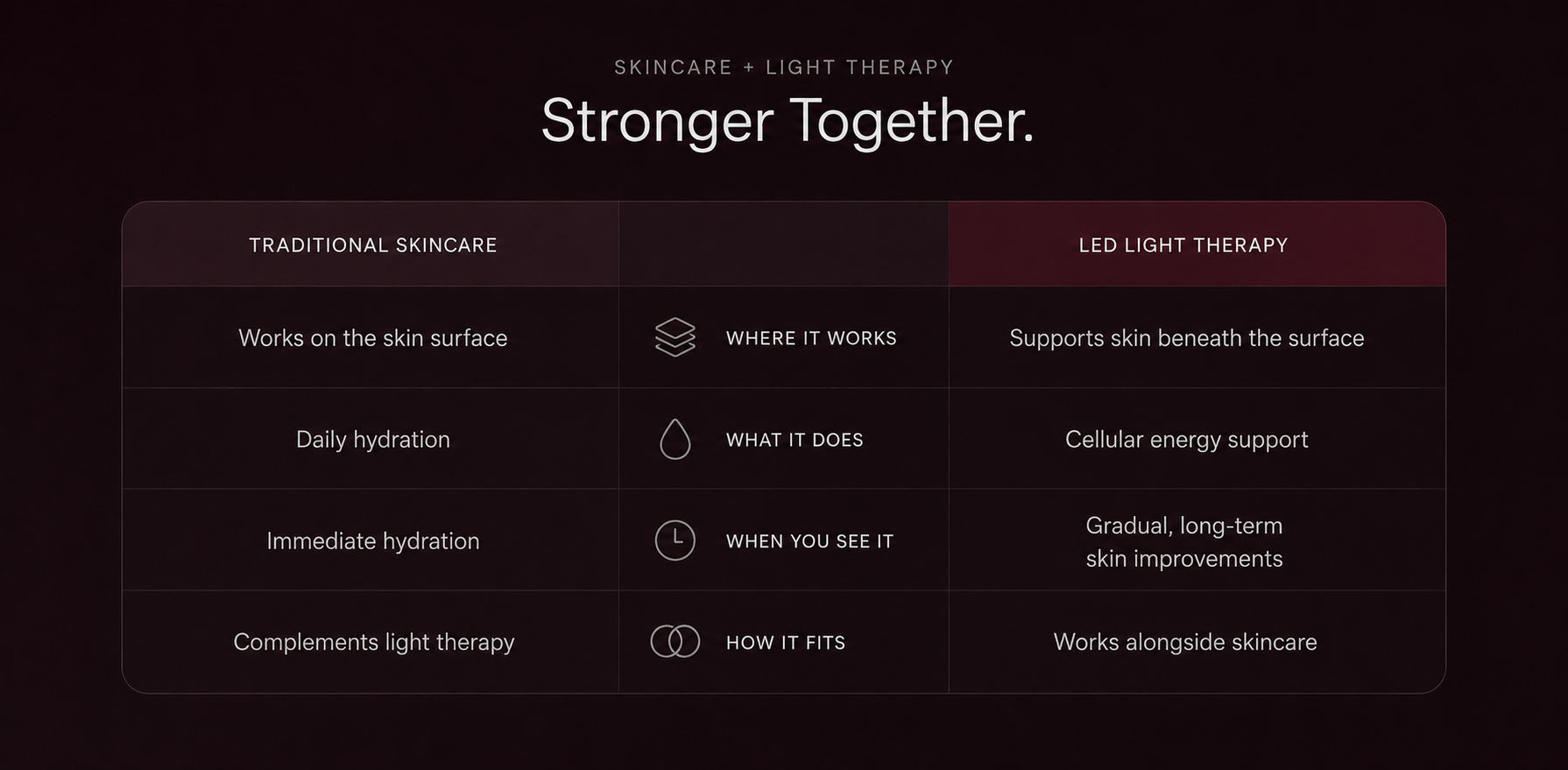Select the Traditional Skincare column header
The image size is (1568, 770).
pyautogui.click(x=373, y=245)
